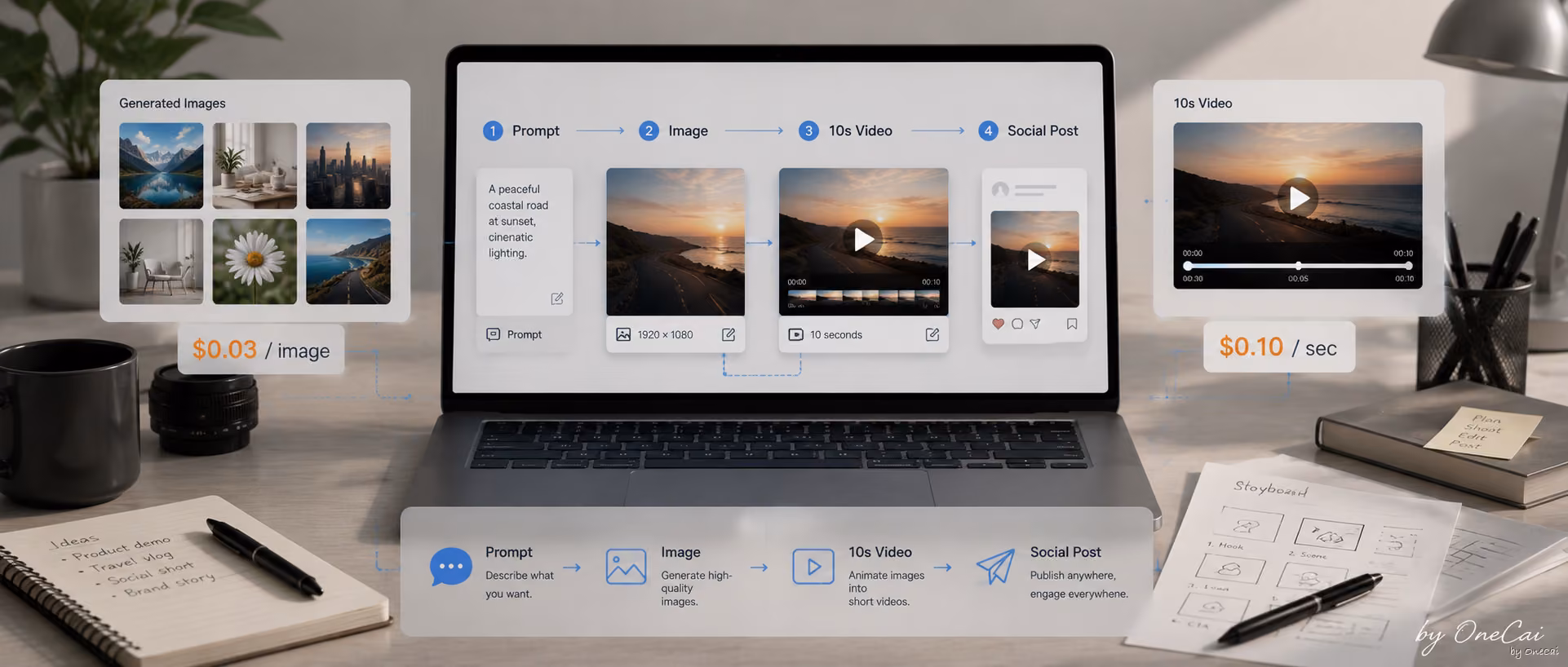
Task: Click the "10s Video" heading in the bottom panel
Action: 880,552
